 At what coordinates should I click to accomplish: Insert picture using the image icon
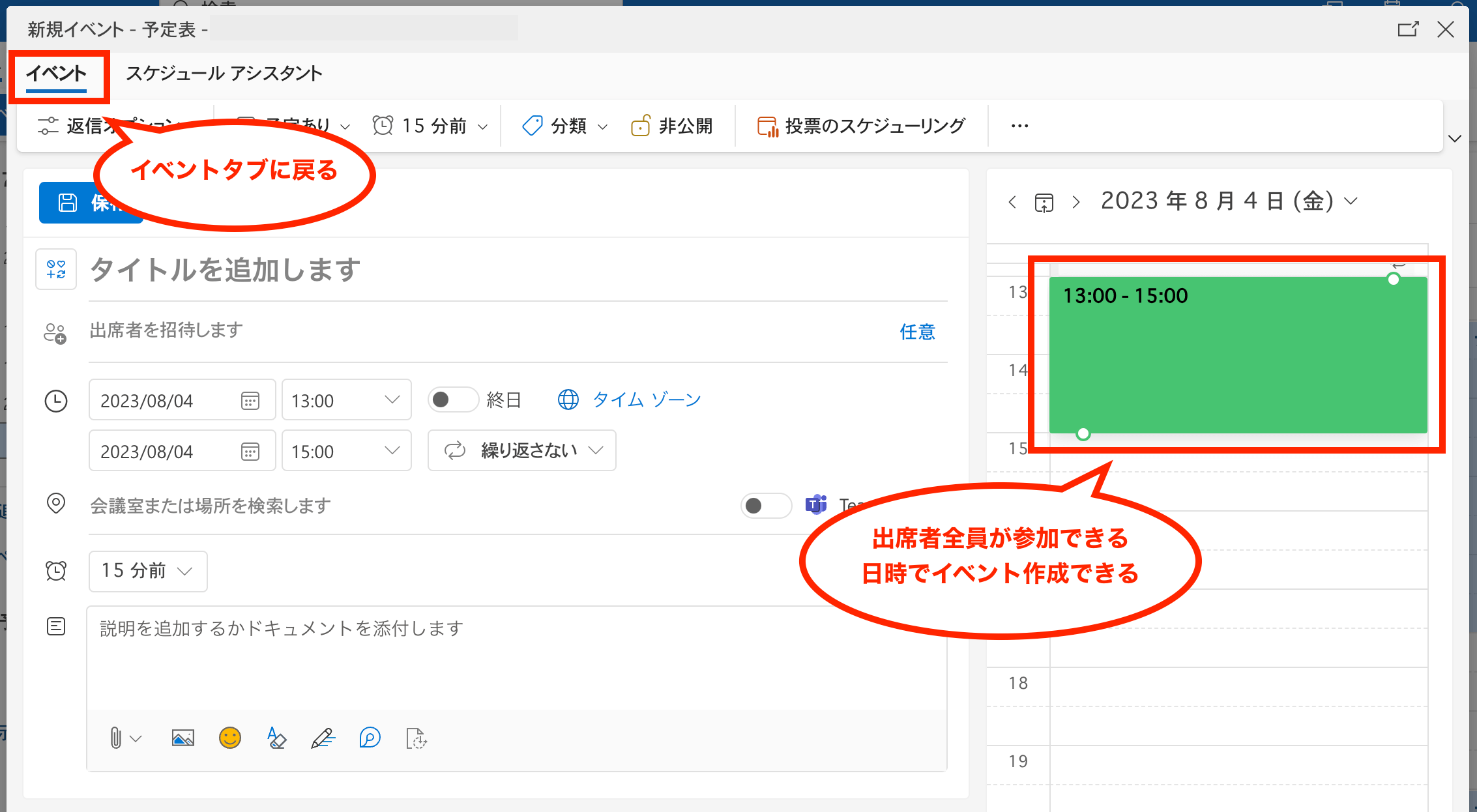(x=183, y=738)
